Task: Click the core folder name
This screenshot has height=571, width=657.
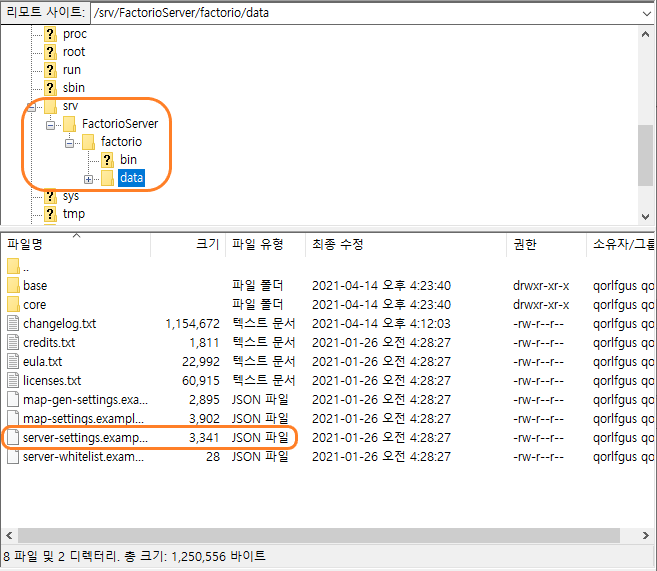Action: [x=34, y=305]
